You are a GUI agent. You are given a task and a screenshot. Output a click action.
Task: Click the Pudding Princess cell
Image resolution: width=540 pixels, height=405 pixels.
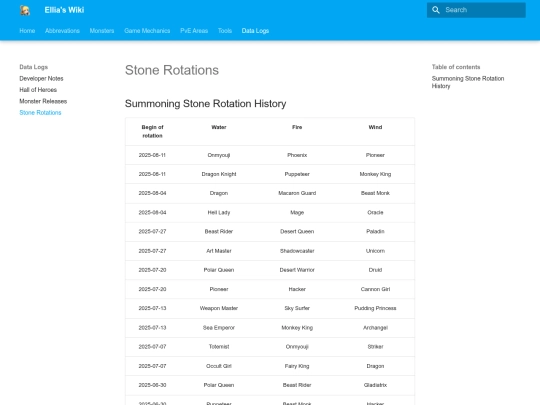(375, 308)
